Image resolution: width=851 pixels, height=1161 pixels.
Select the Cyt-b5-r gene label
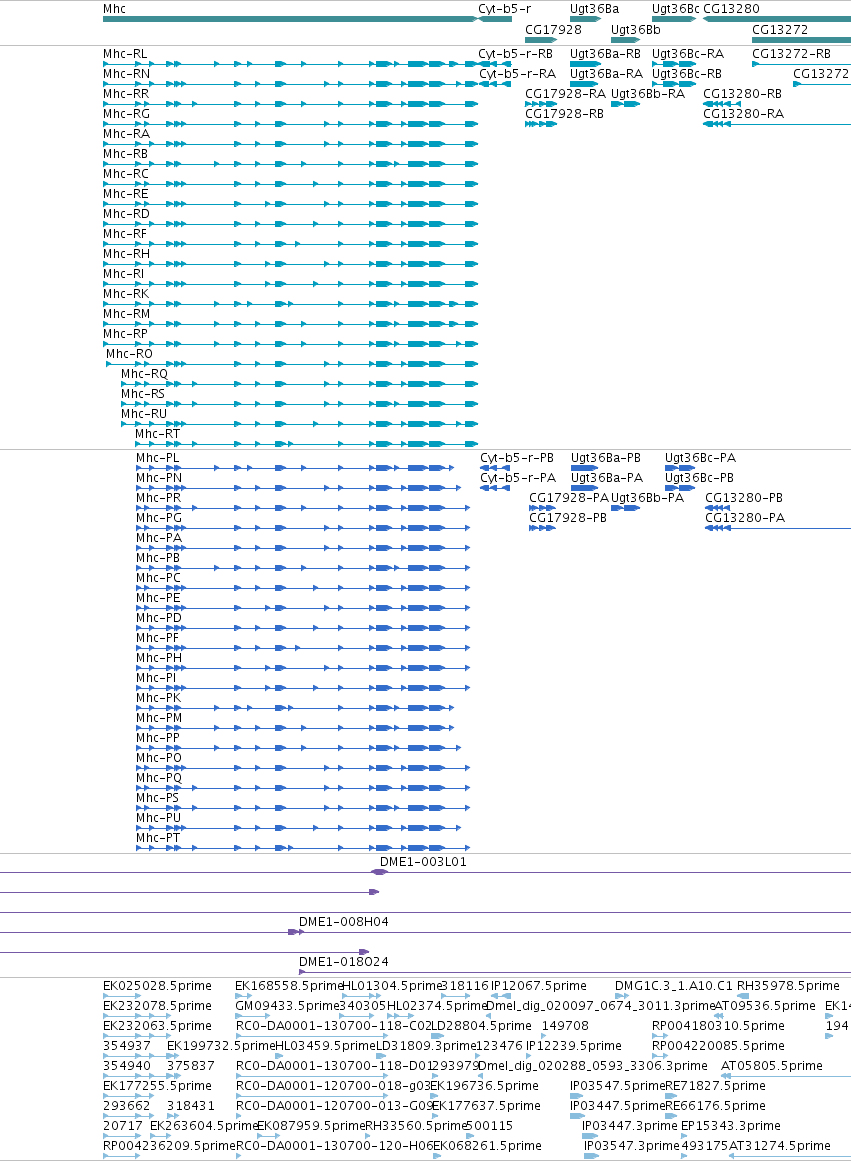[x=504, y=9]
